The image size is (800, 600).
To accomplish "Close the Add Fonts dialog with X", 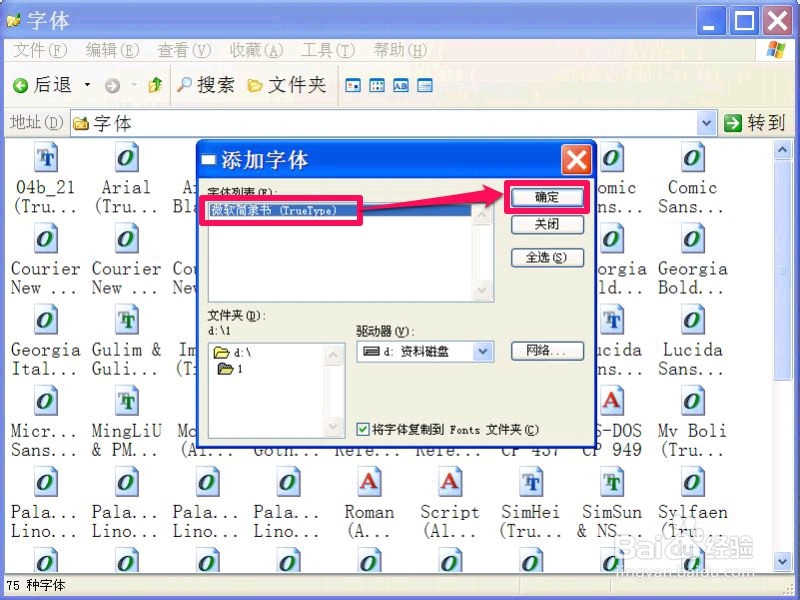I will click(x=577, y=160).
